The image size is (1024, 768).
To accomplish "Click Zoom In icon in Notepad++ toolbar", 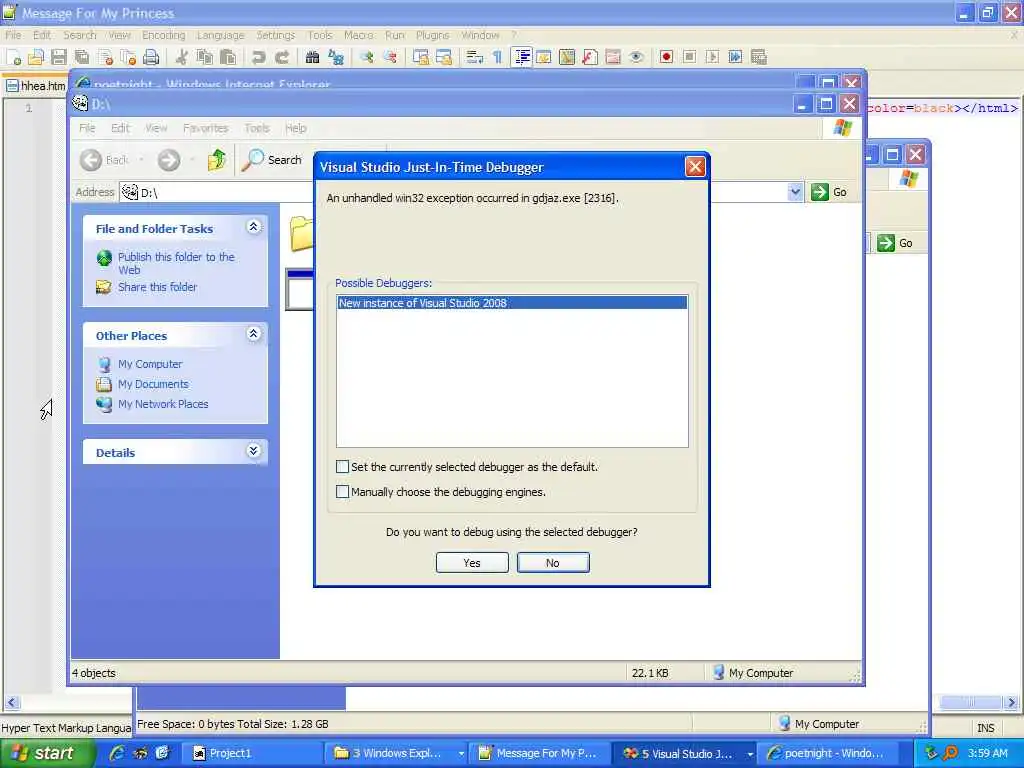I will pyautogui.click(x=366, y=57).
